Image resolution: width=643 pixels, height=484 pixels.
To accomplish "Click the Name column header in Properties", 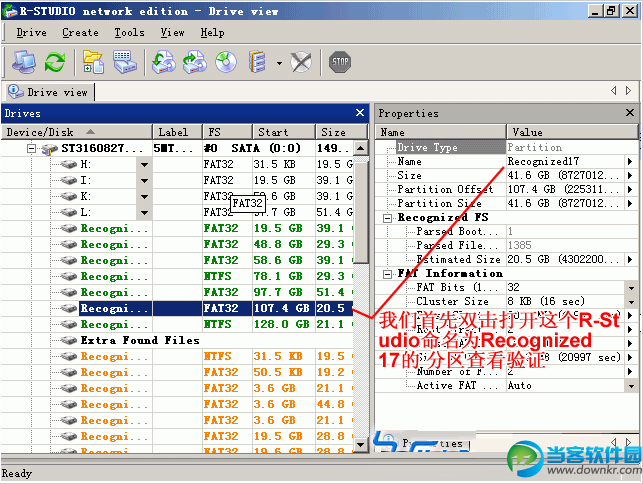I will coord(441,132).
